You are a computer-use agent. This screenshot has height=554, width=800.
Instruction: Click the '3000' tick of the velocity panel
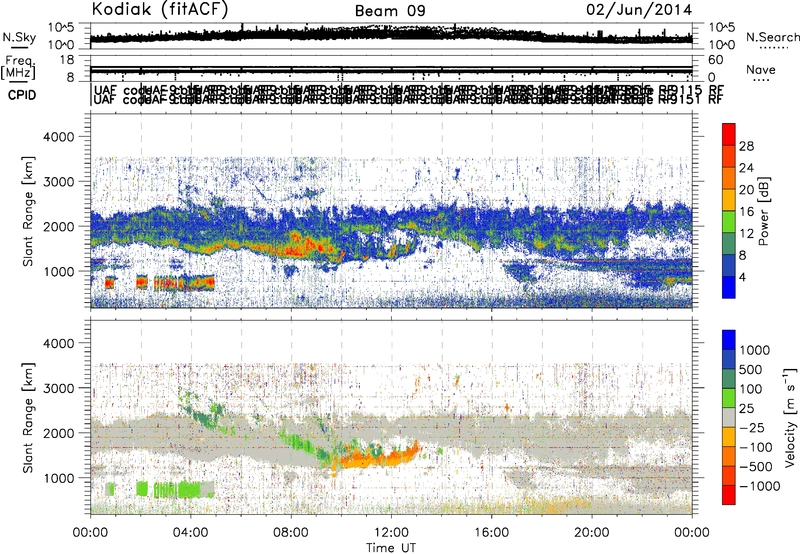pos(58,388)
